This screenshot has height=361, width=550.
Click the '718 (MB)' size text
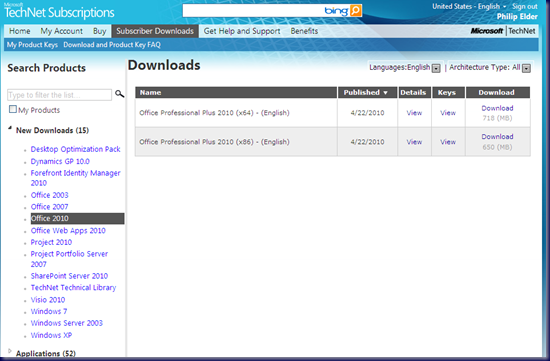497,118
